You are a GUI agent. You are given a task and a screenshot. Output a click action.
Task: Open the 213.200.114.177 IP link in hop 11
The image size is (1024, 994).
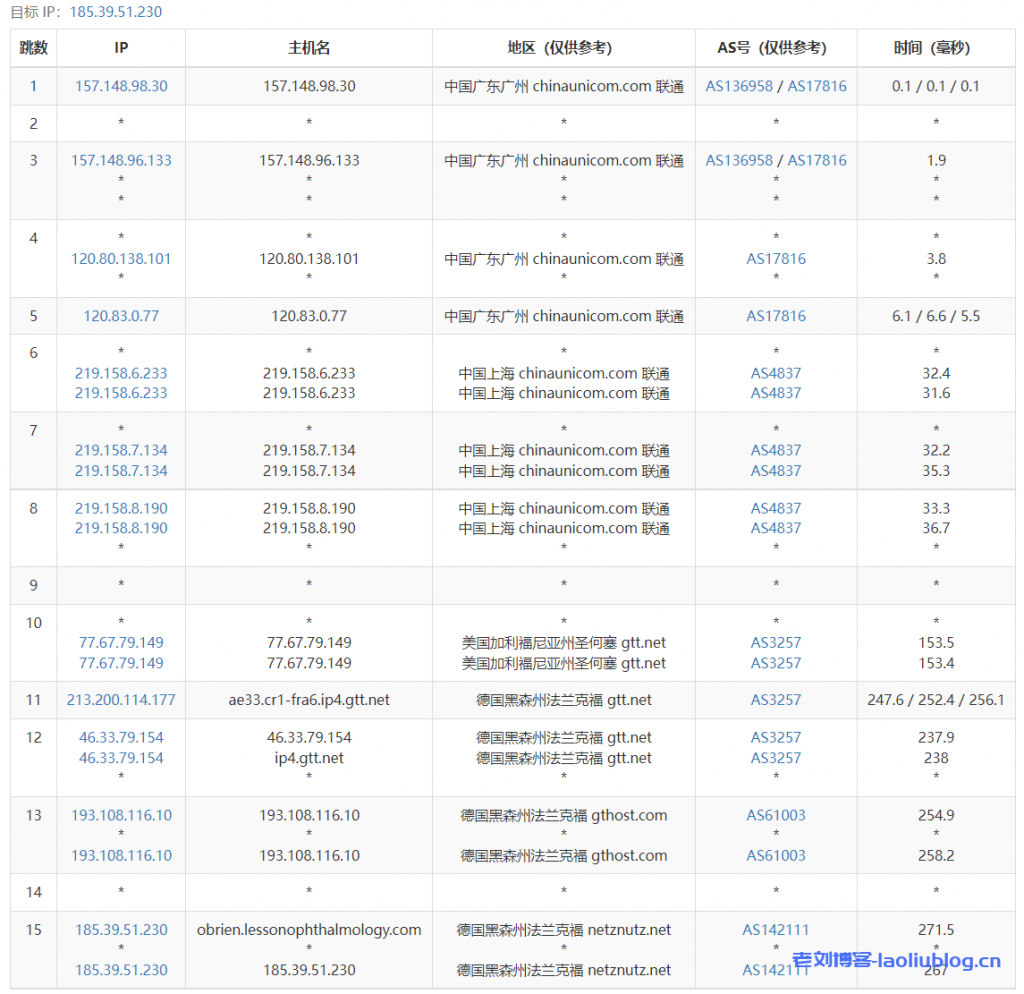click(x=121, y=700)
